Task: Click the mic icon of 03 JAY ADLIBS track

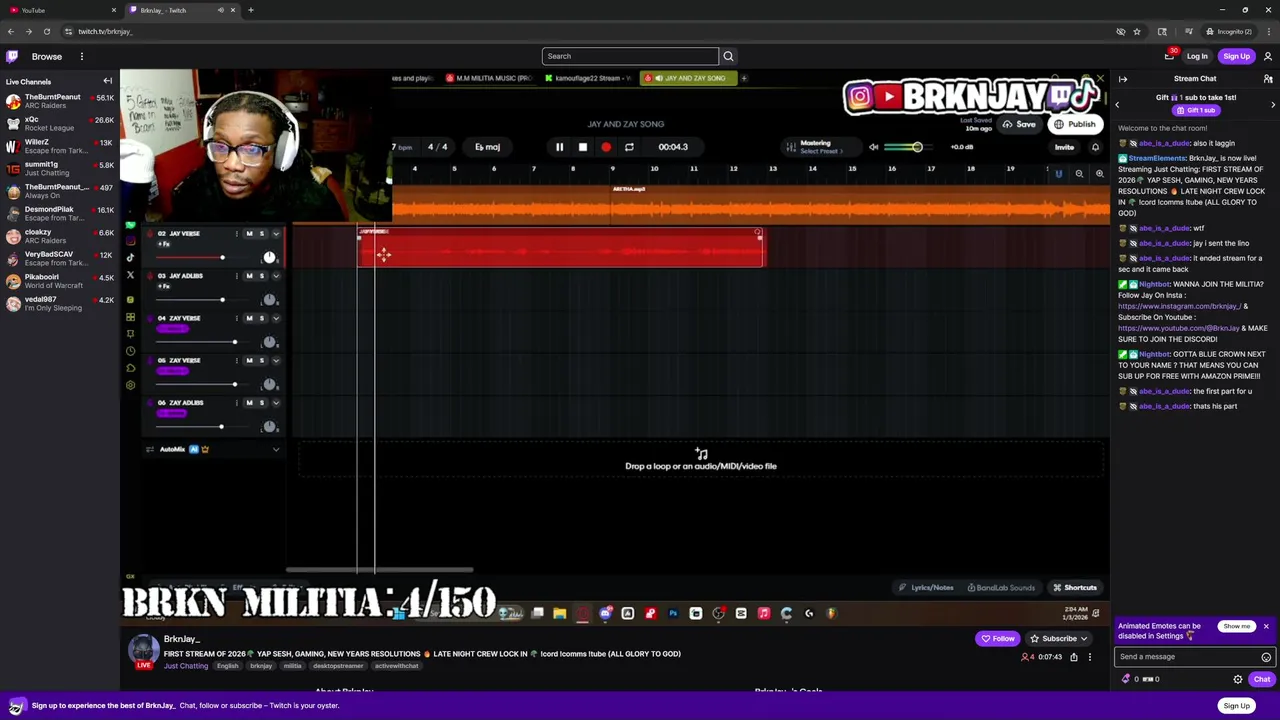Action: tap(149, 276)
